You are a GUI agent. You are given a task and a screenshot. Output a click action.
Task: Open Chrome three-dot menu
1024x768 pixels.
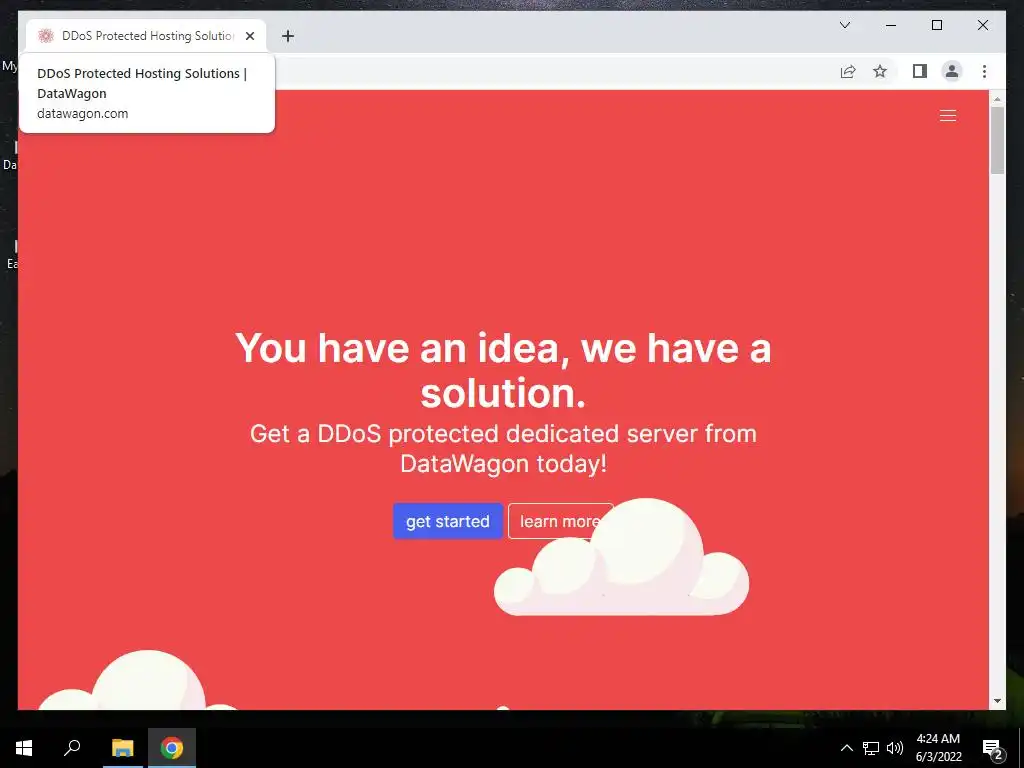(x=984, y=71)
